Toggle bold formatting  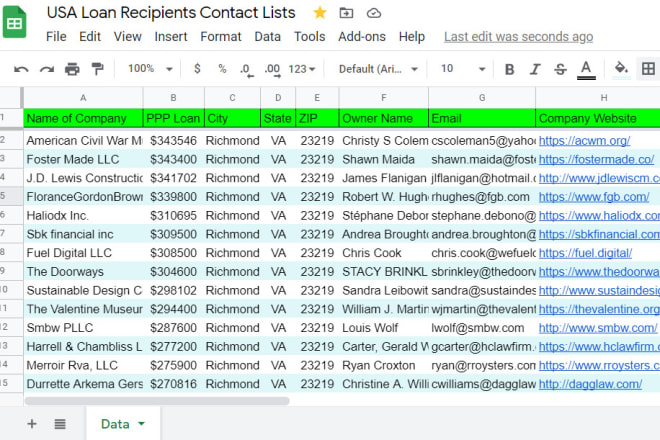(x=509, y=69)
